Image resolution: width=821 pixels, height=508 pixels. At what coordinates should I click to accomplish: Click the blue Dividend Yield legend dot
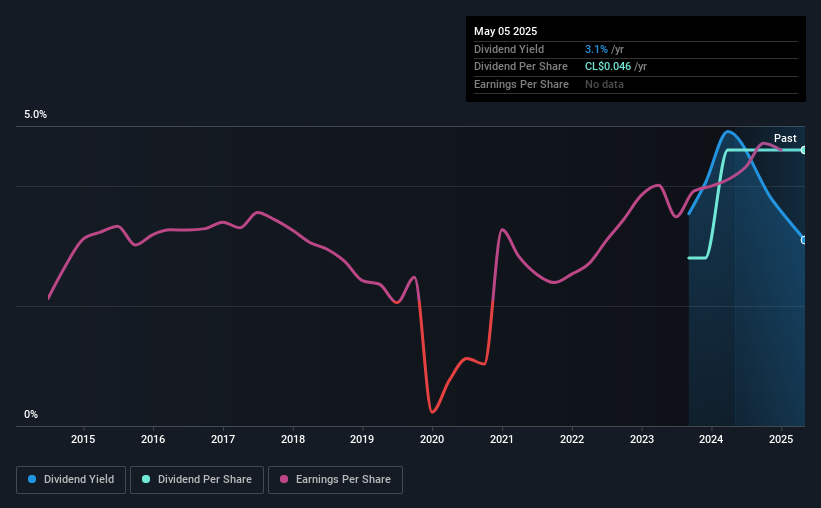point(32,479)
